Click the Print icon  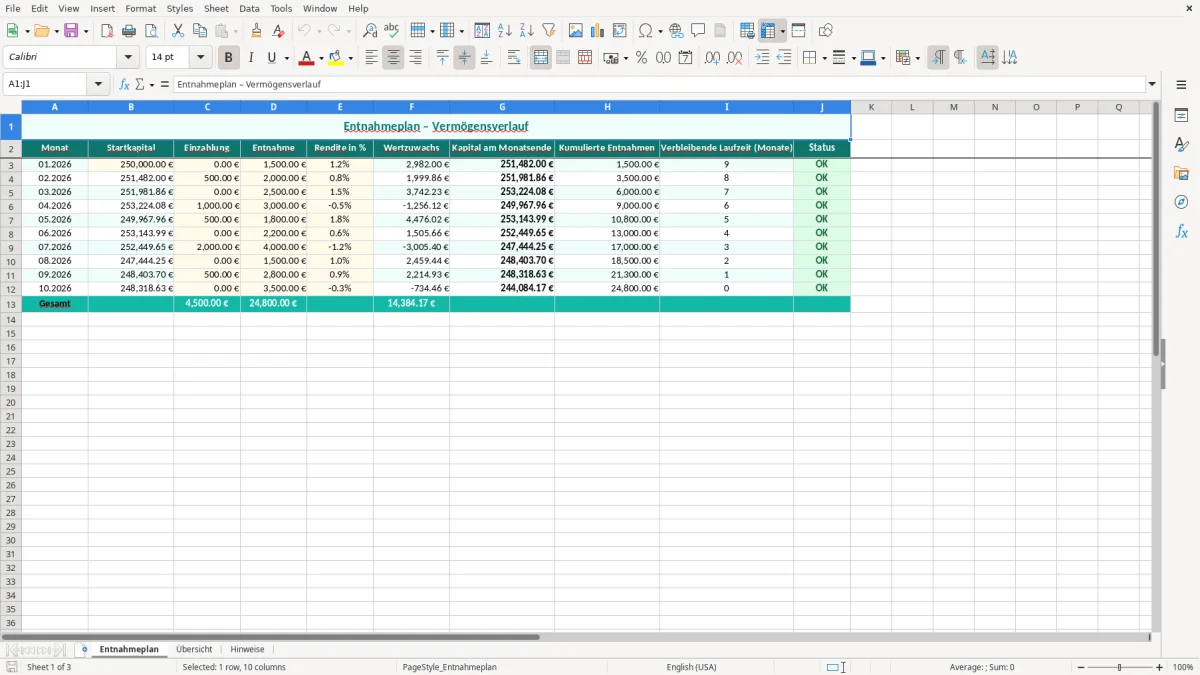pos(129,31)
